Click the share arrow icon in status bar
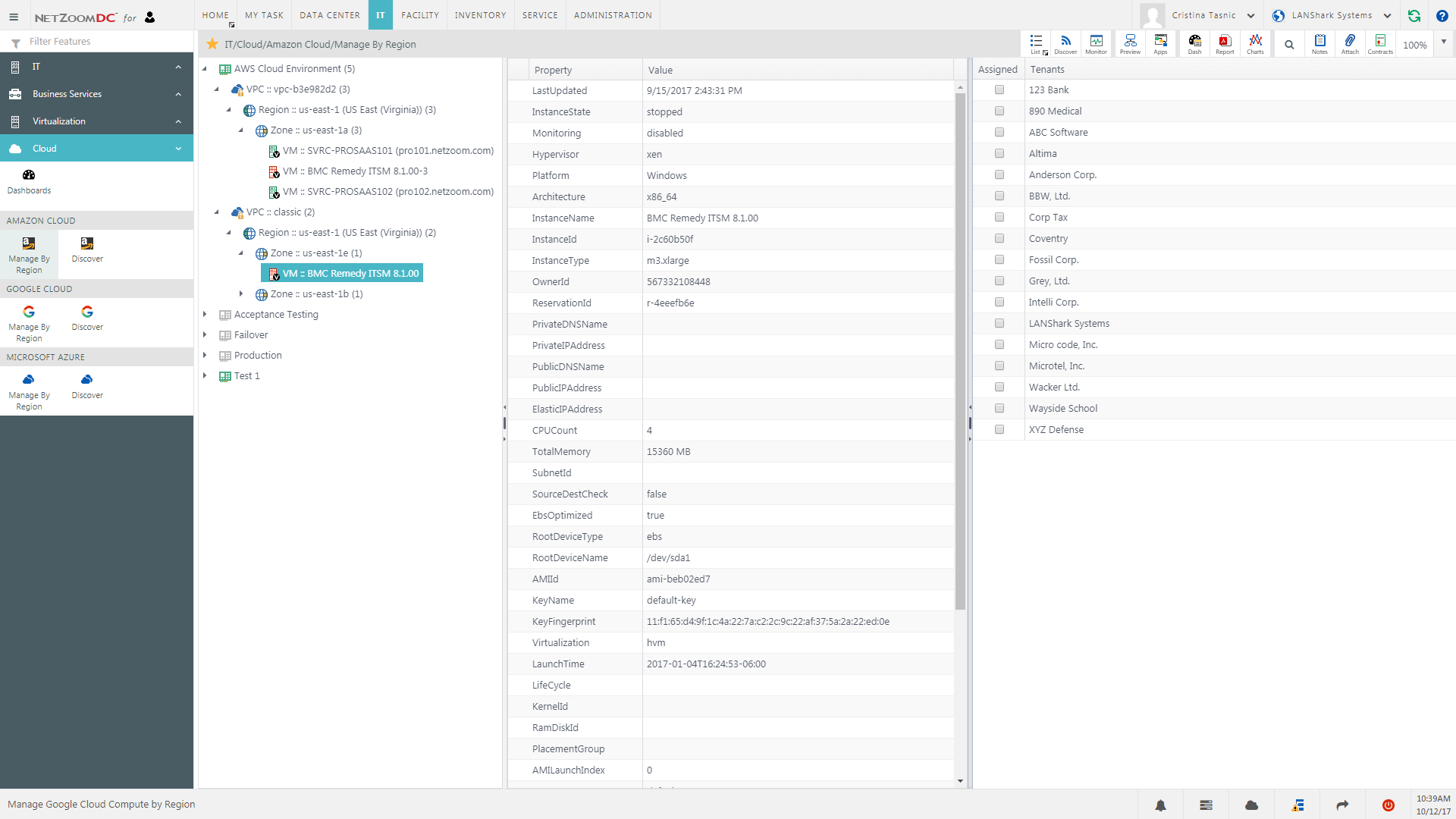 1342,805
